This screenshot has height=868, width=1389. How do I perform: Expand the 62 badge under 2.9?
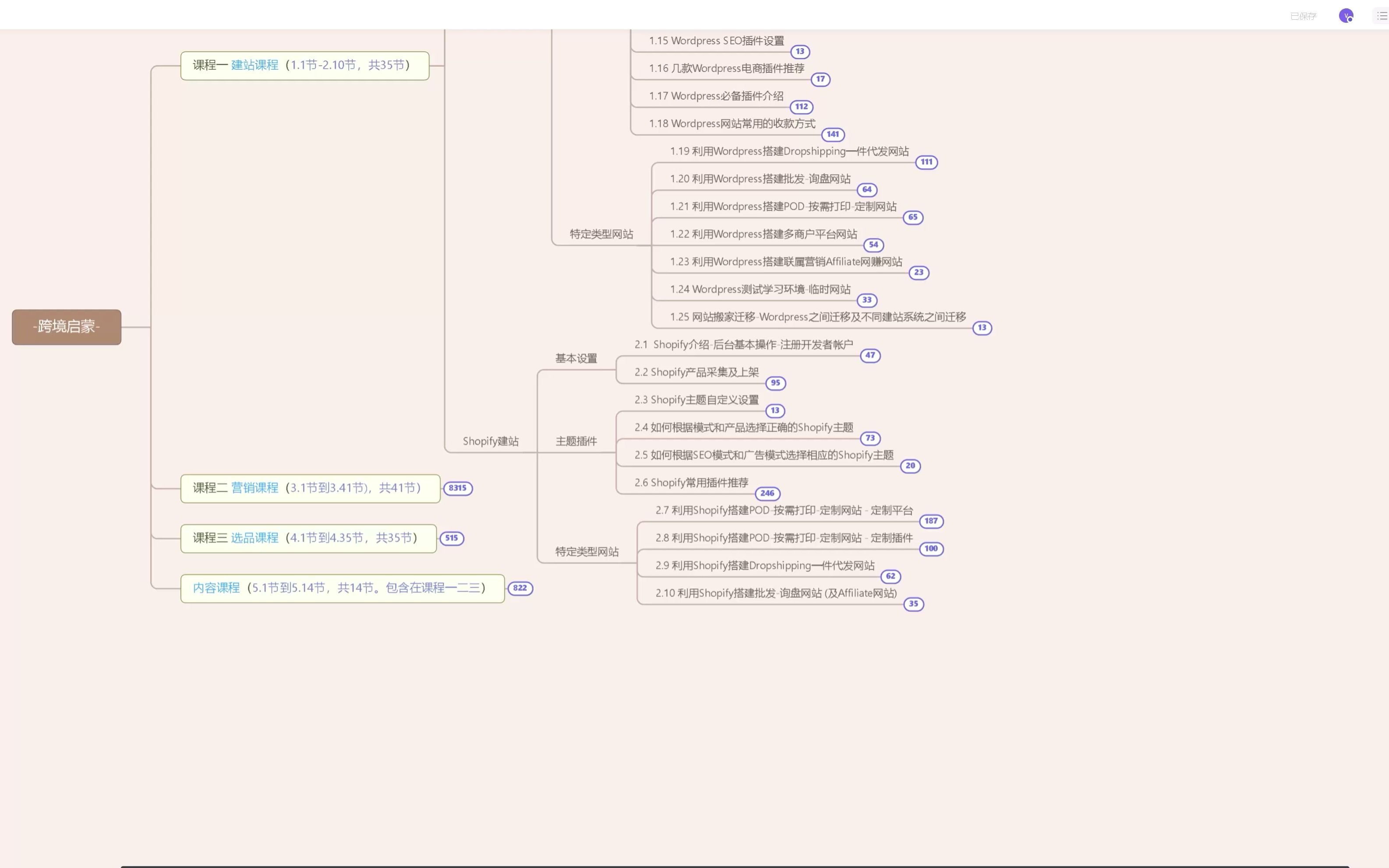(891, 576)
